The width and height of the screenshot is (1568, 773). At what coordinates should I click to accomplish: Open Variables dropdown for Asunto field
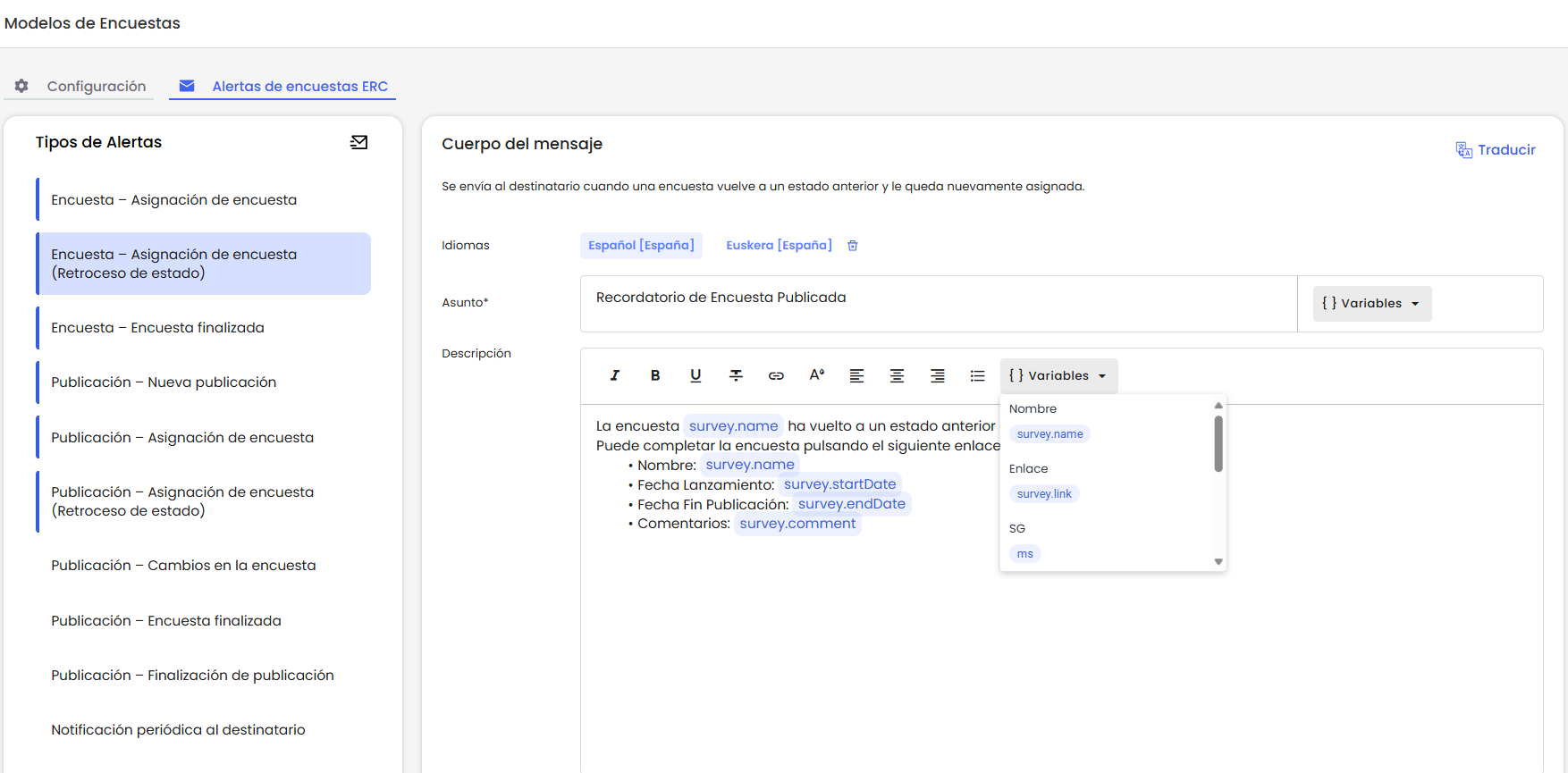tap(1371, 304)
